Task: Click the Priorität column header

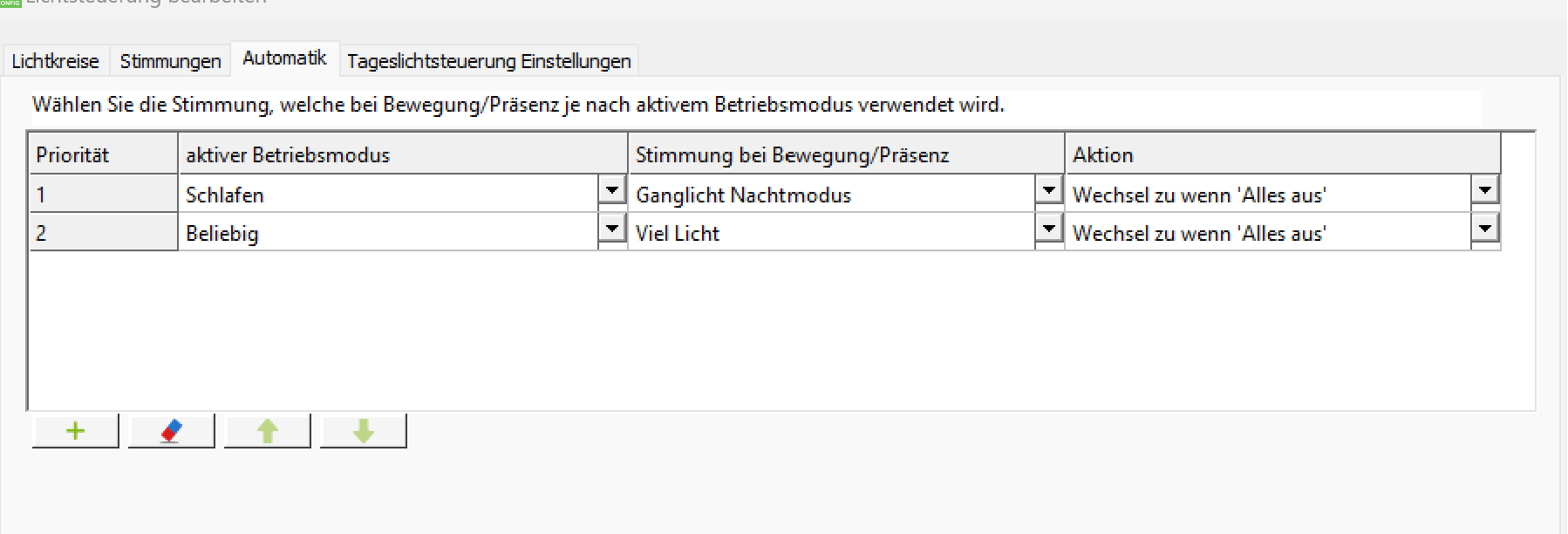Action: (x=103, y=154)
